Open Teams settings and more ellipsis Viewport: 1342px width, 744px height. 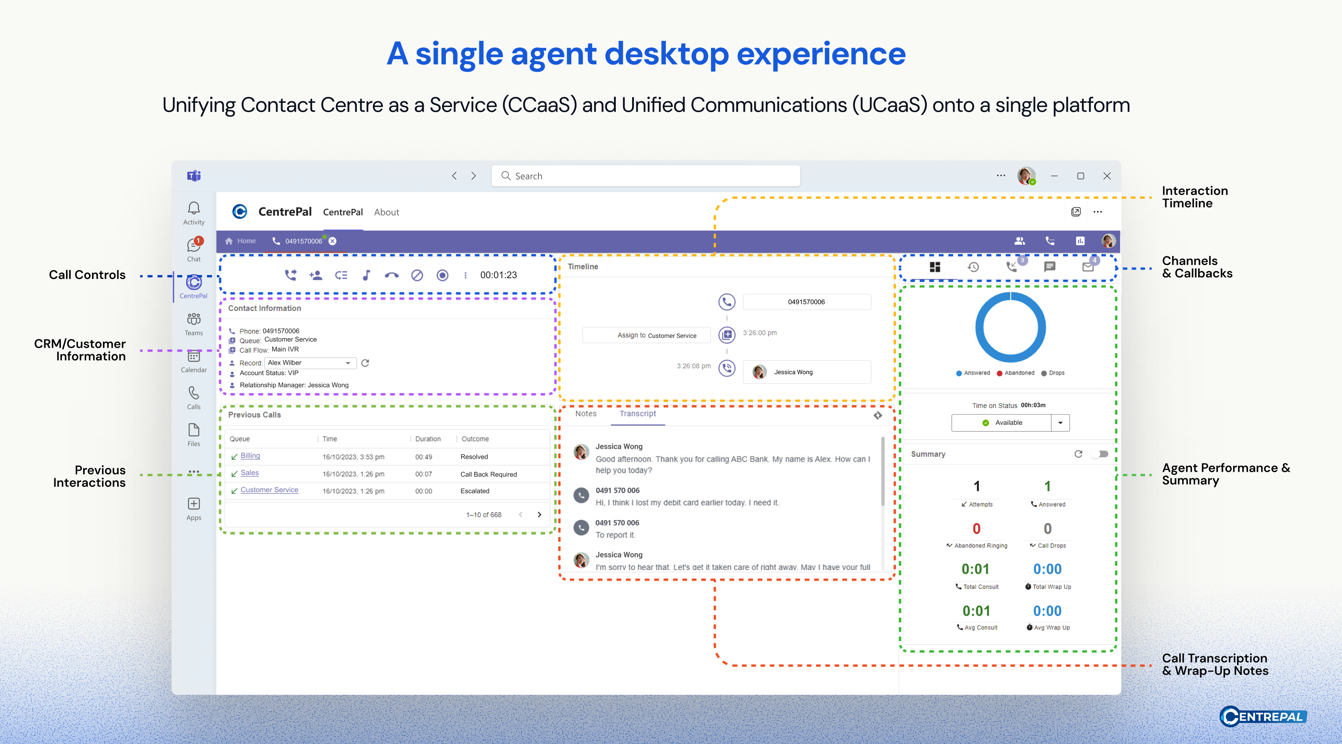(1001, 176)
